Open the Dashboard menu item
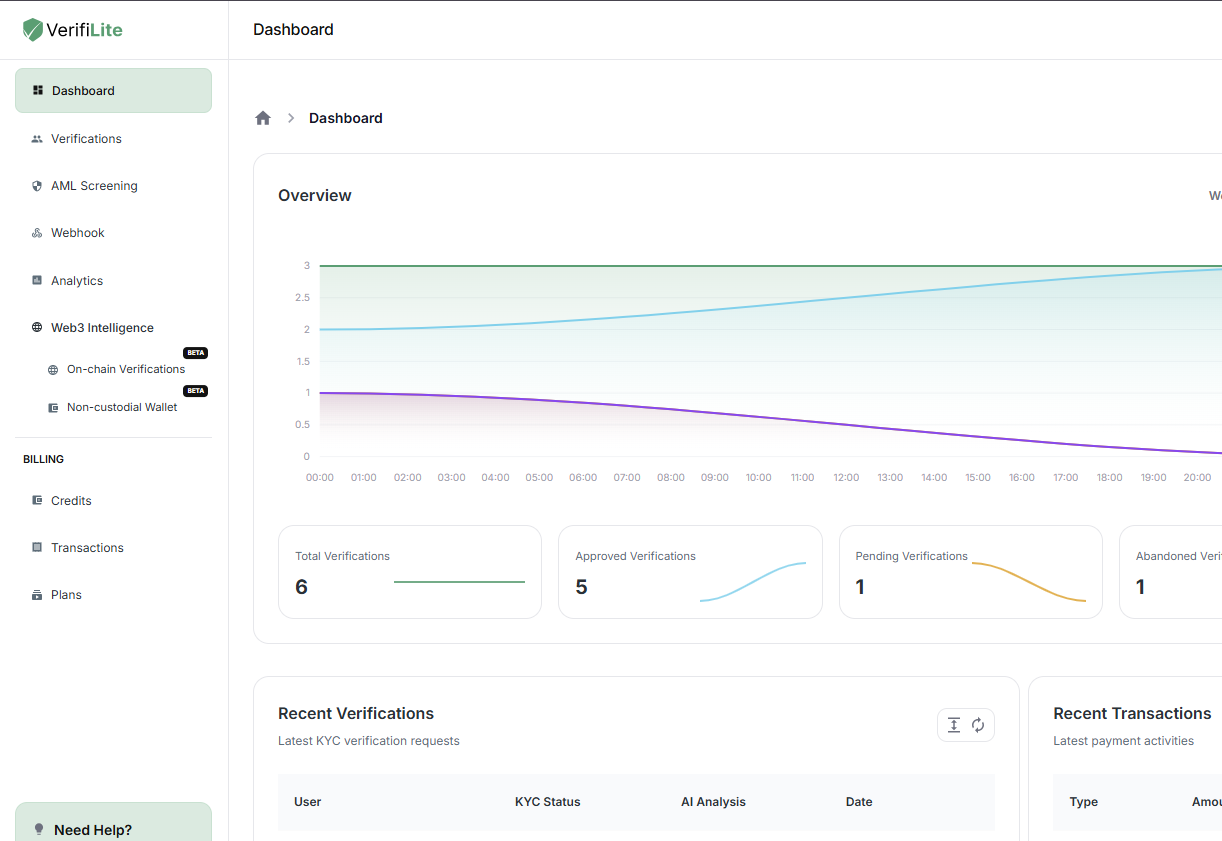Screen dimensions: 1222x841 coord(113,91)
